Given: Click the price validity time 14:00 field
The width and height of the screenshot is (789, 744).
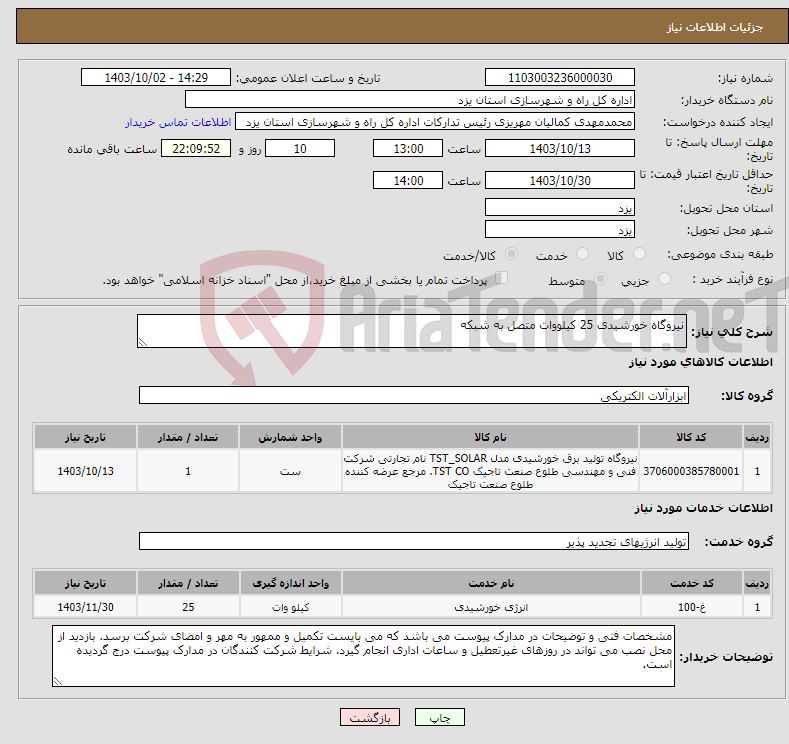Looking at the screenshot, I should [408, 180].
